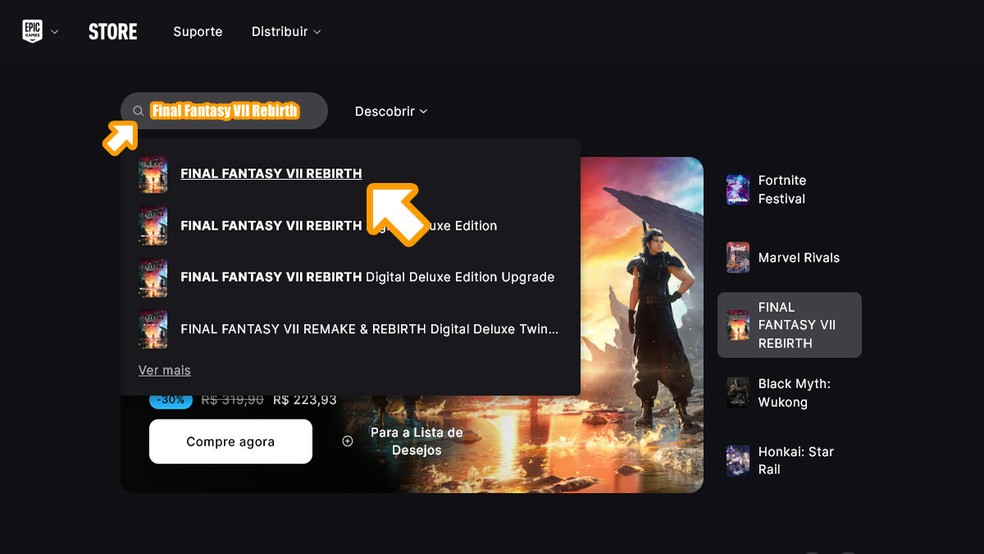Select the FINAL FANTASY VII REBIRTH search result

270,173
